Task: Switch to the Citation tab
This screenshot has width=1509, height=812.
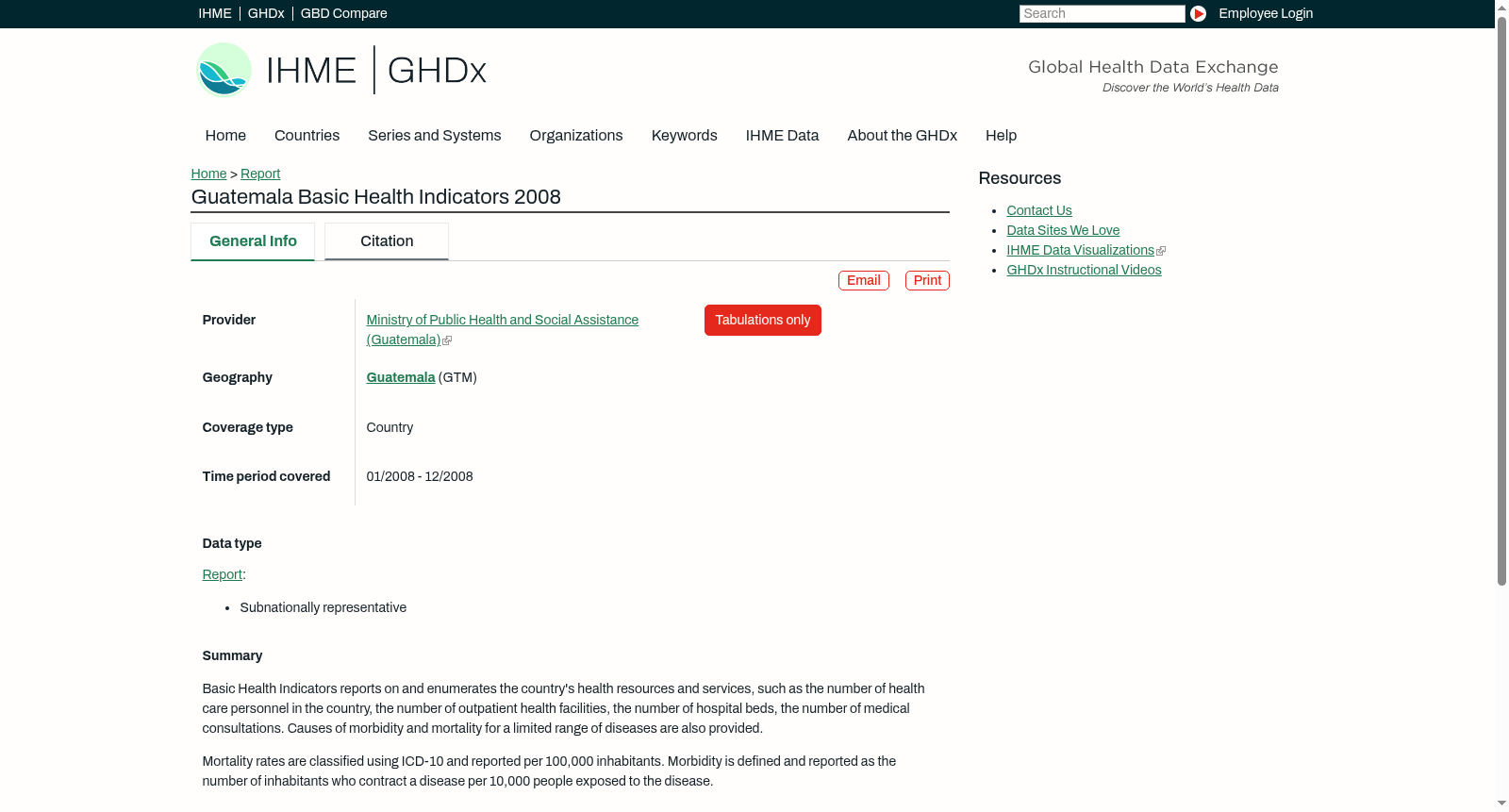Action: coord(387,241)
